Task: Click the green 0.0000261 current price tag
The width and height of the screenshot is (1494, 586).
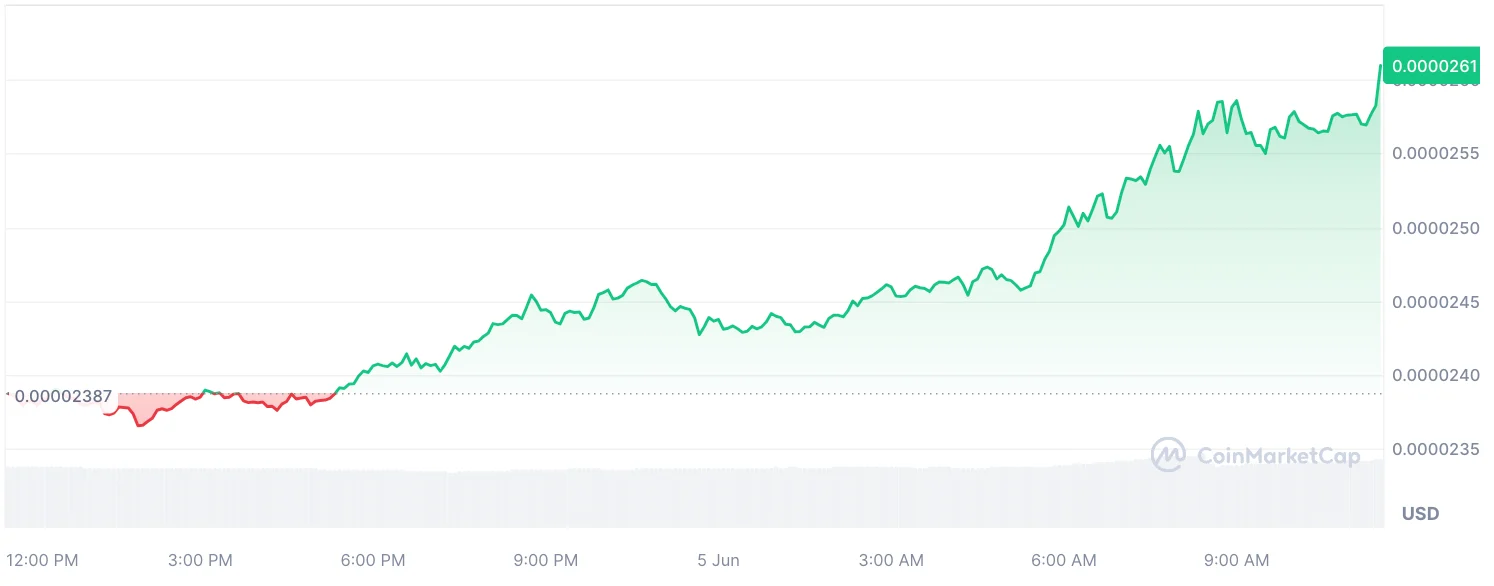Action: 1434,66
